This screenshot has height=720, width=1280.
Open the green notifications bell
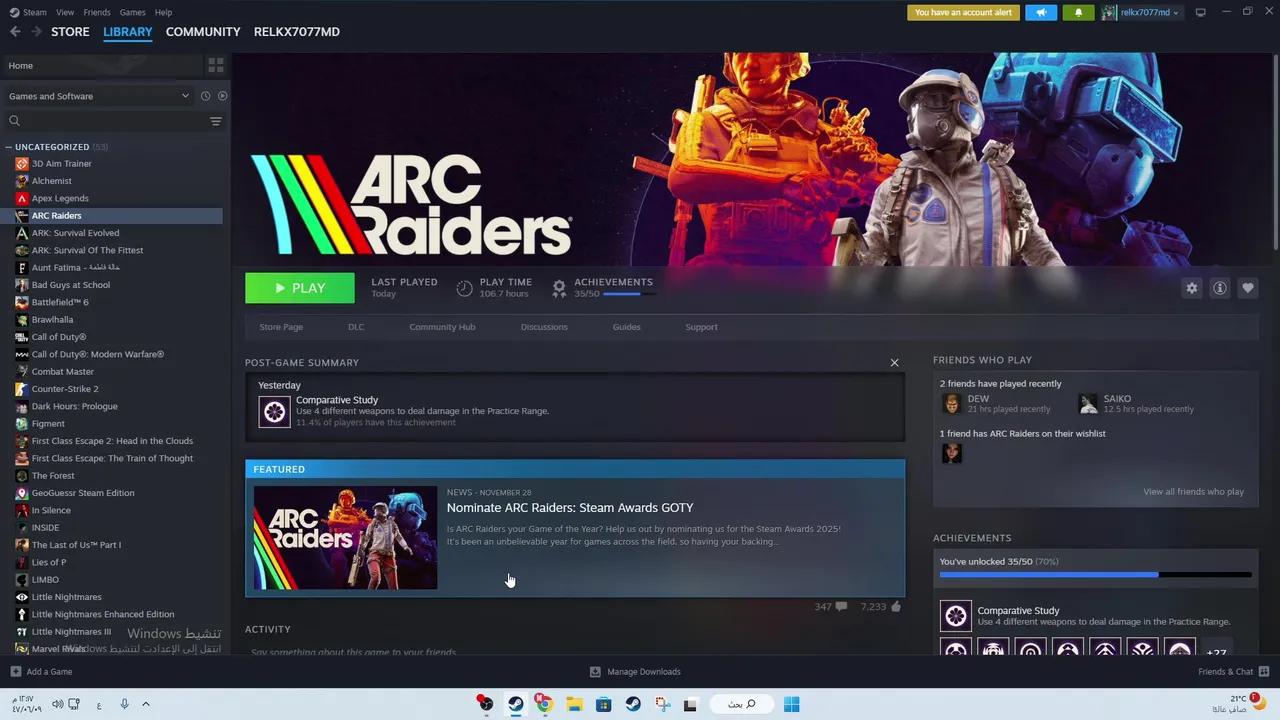(1078, 13)
